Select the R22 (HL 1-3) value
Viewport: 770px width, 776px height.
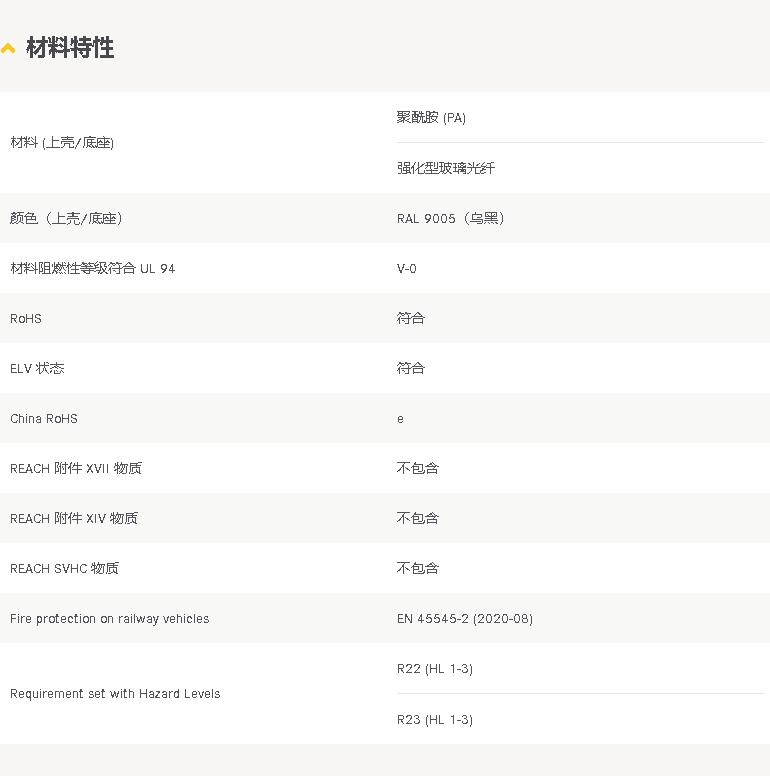tap(435, 669)
